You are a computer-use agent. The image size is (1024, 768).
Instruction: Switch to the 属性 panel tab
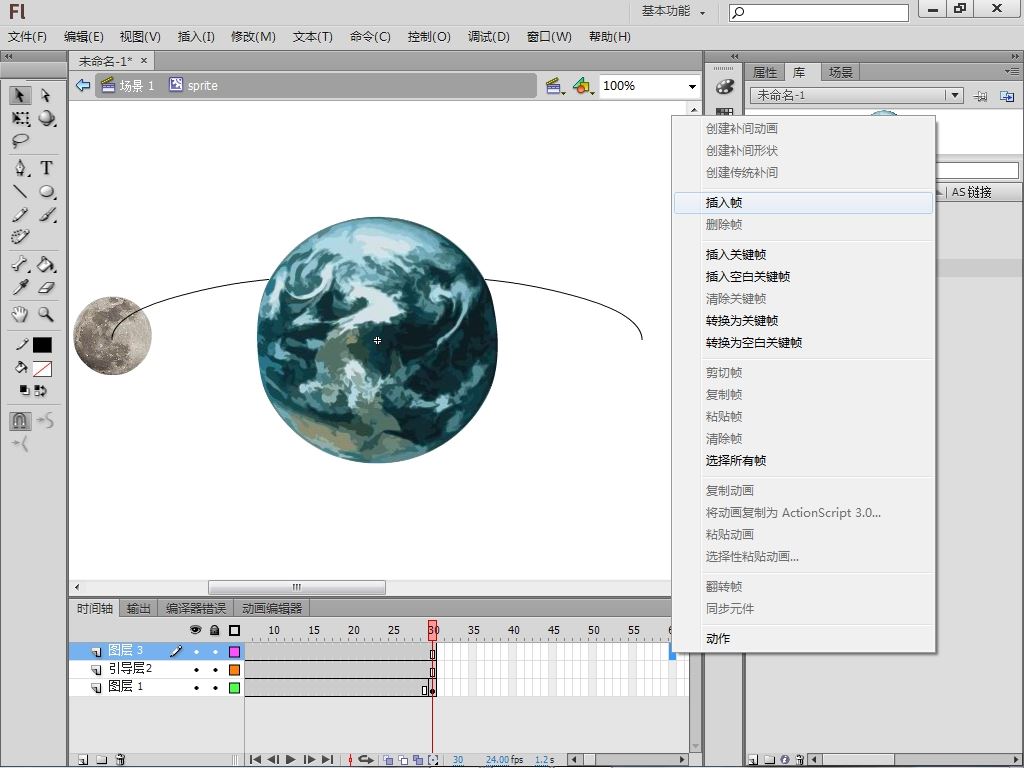tap(765, 72)
